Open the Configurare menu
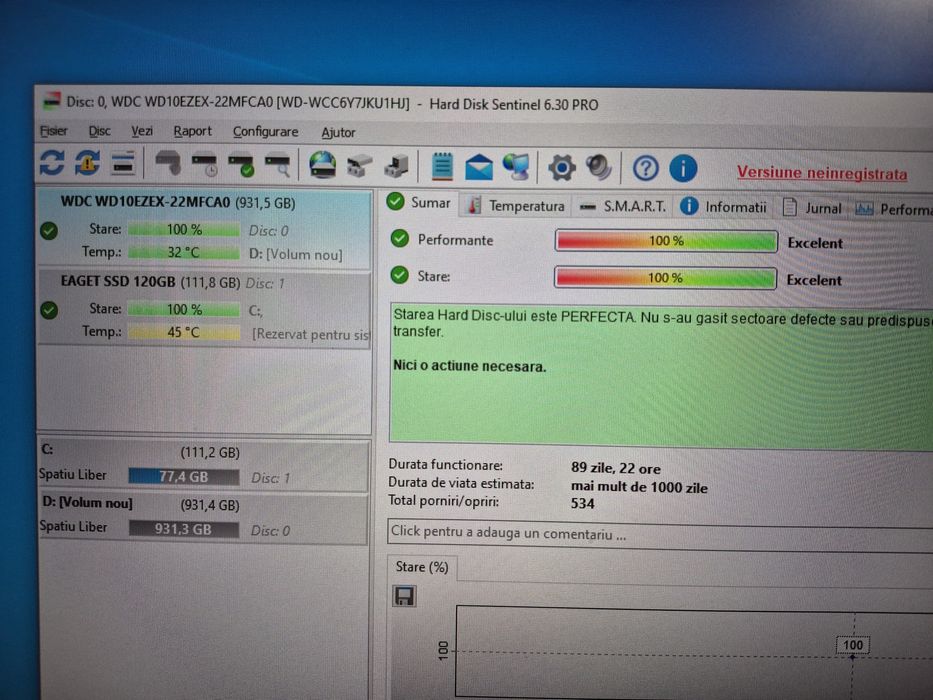 pyautogui.click(x=265, y=132)
